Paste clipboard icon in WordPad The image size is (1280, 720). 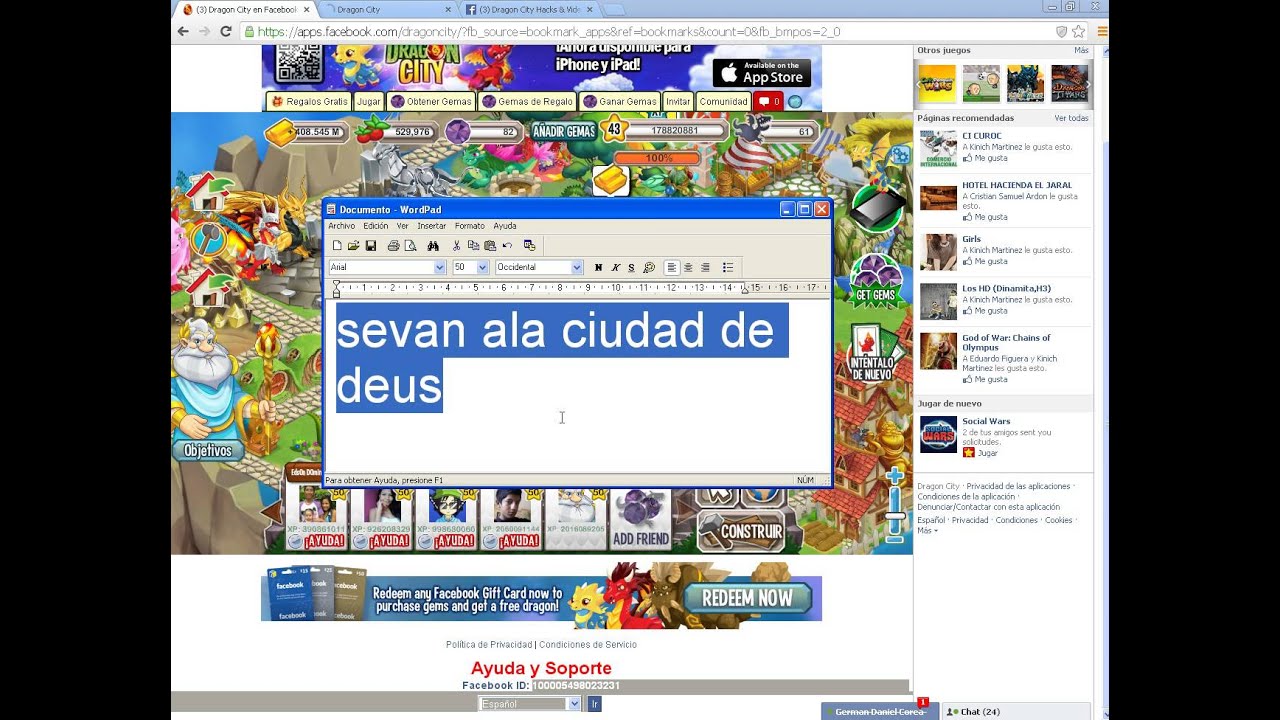pos(490,246)
